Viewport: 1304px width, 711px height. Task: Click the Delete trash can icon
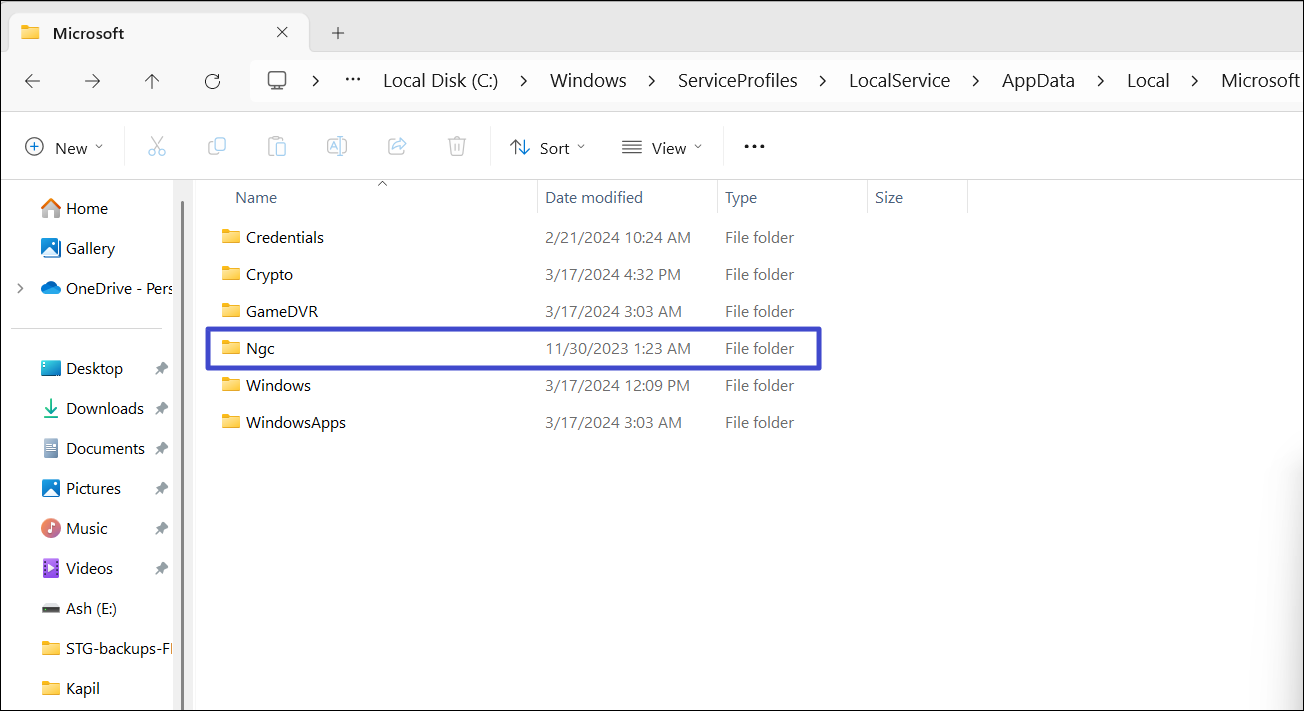click(457, 147)
